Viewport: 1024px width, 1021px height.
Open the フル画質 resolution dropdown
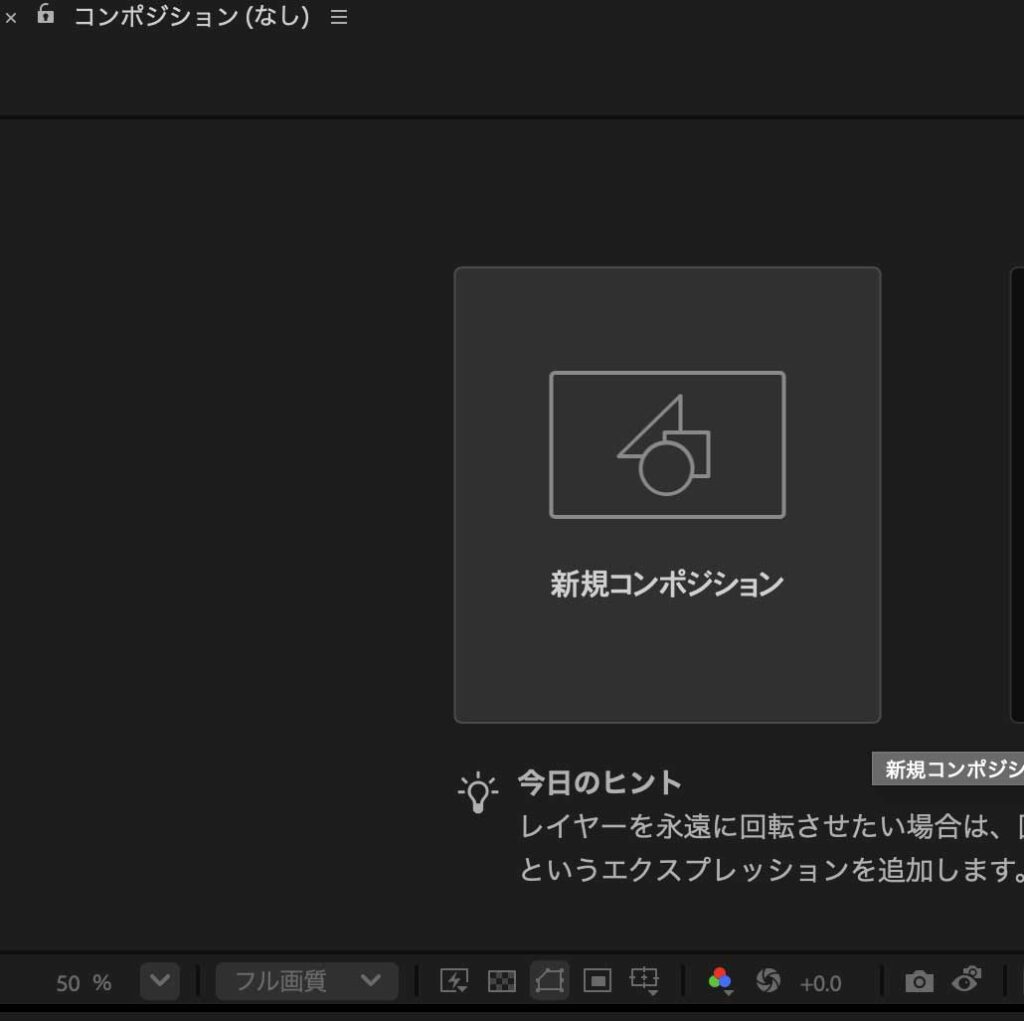coord(305,982)
